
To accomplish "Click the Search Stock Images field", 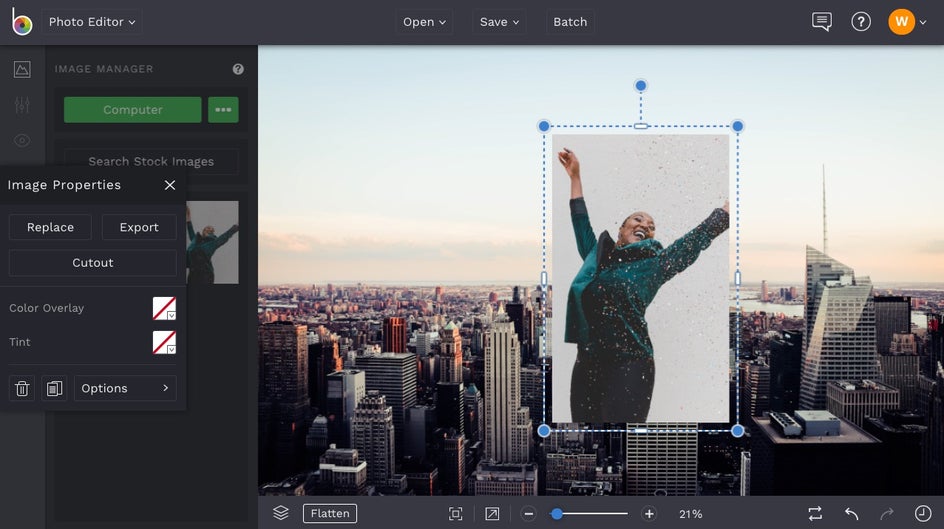I will [x=151, y=161].
